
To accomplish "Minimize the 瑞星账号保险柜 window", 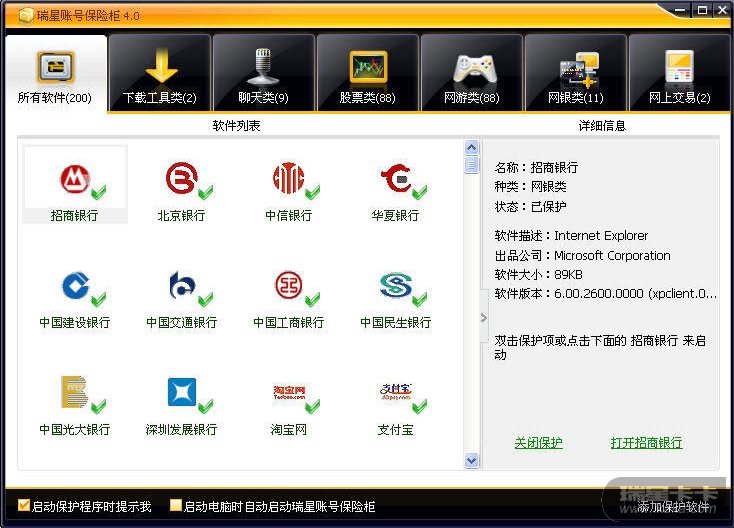I will point(681,10).
